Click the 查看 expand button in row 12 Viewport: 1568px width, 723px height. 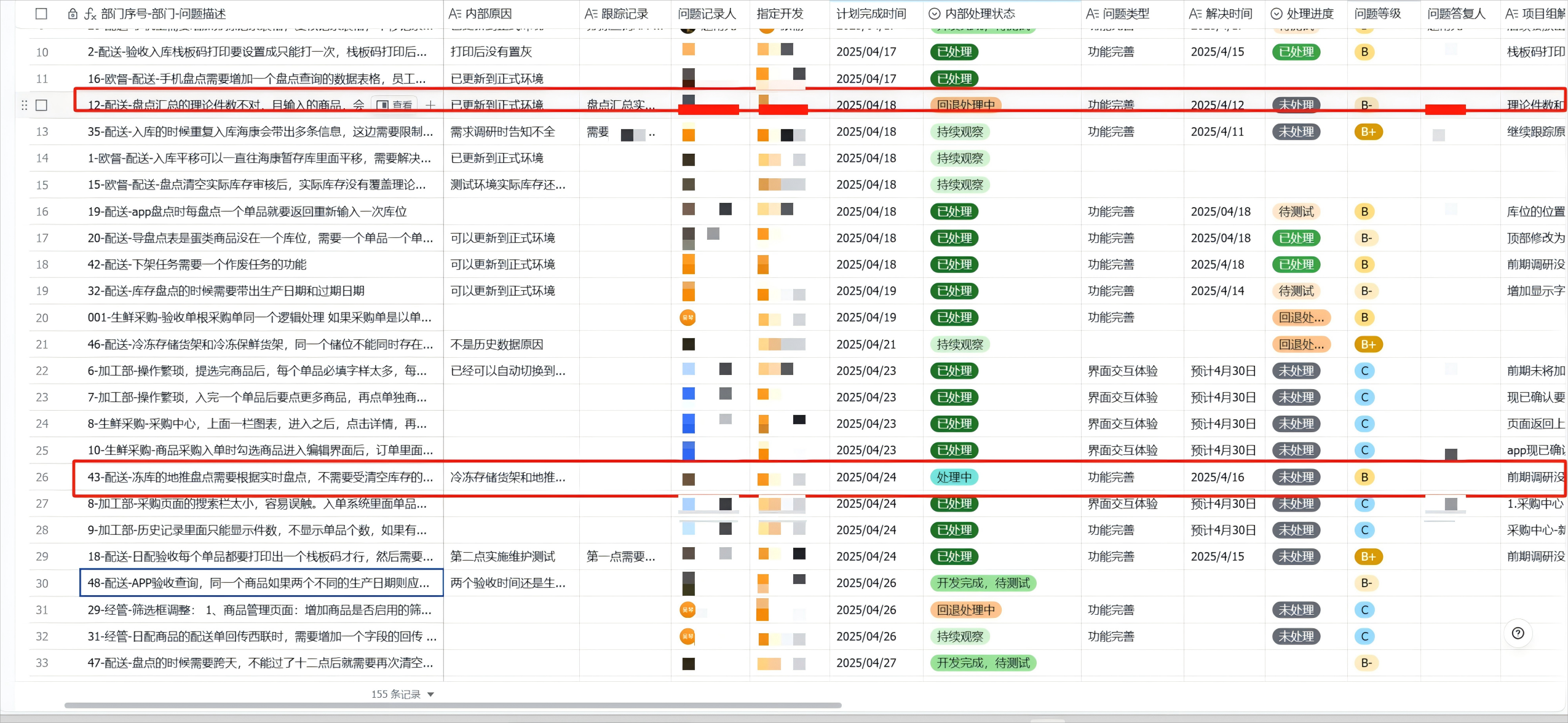395,105
